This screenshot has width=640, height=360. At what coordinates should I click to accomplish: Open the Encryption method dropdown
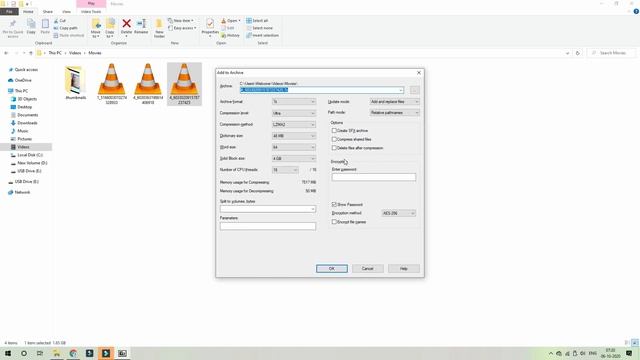coord(398,213)
